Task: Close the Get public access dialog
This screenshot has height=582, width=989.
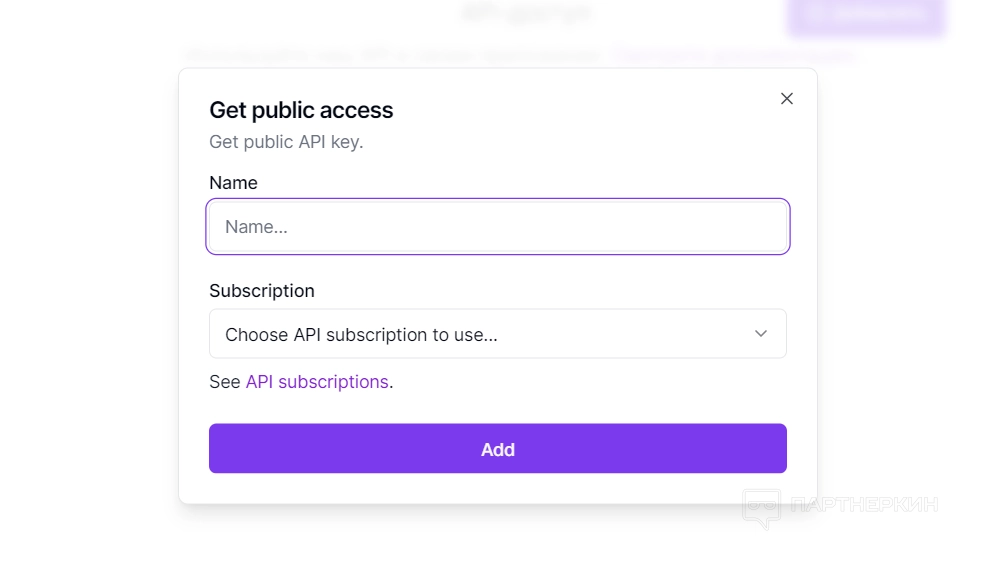Action: click(x=787, y=98)
